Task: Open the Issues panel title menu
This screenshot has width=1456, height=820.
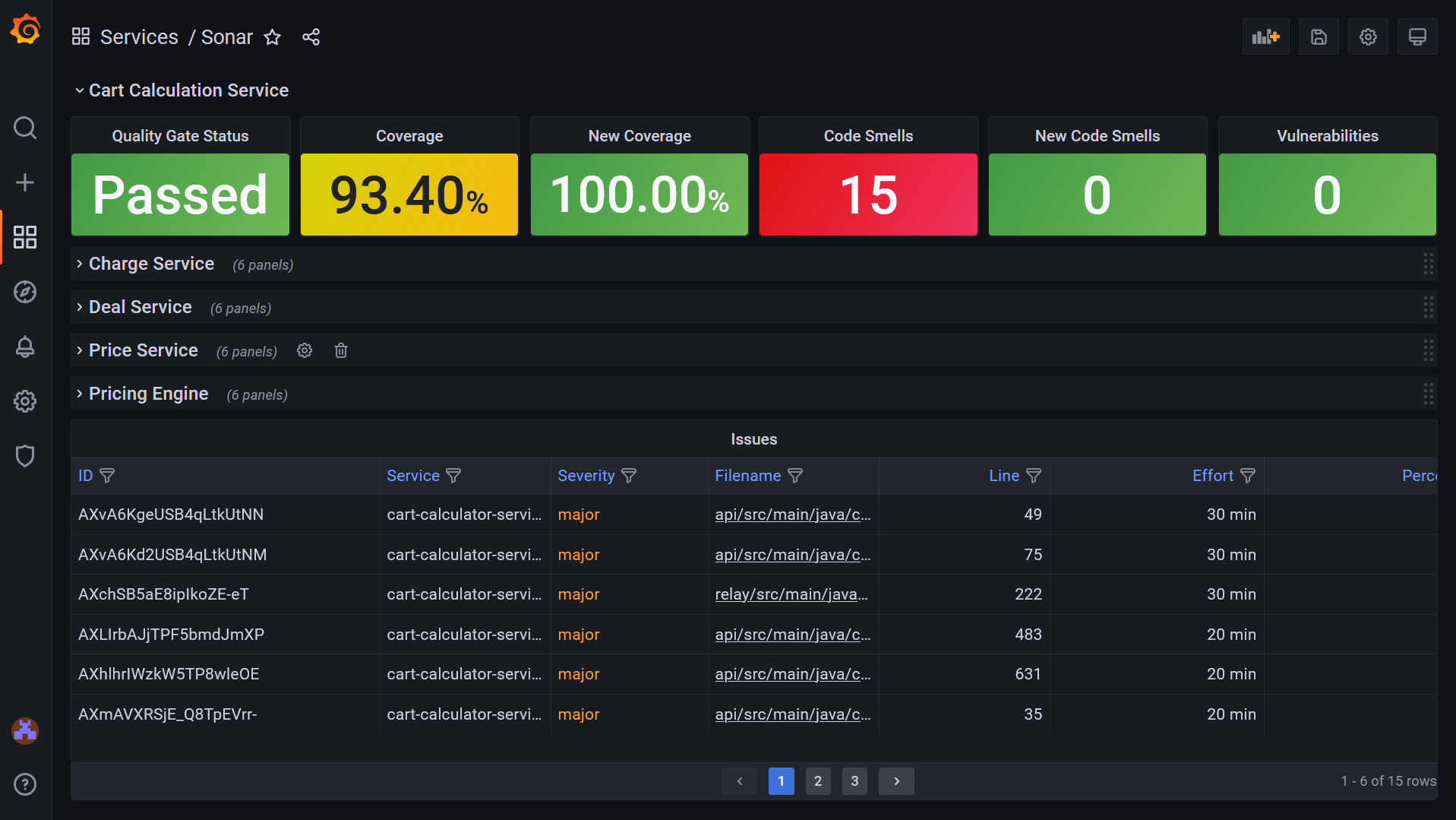Action: (754, 439)
